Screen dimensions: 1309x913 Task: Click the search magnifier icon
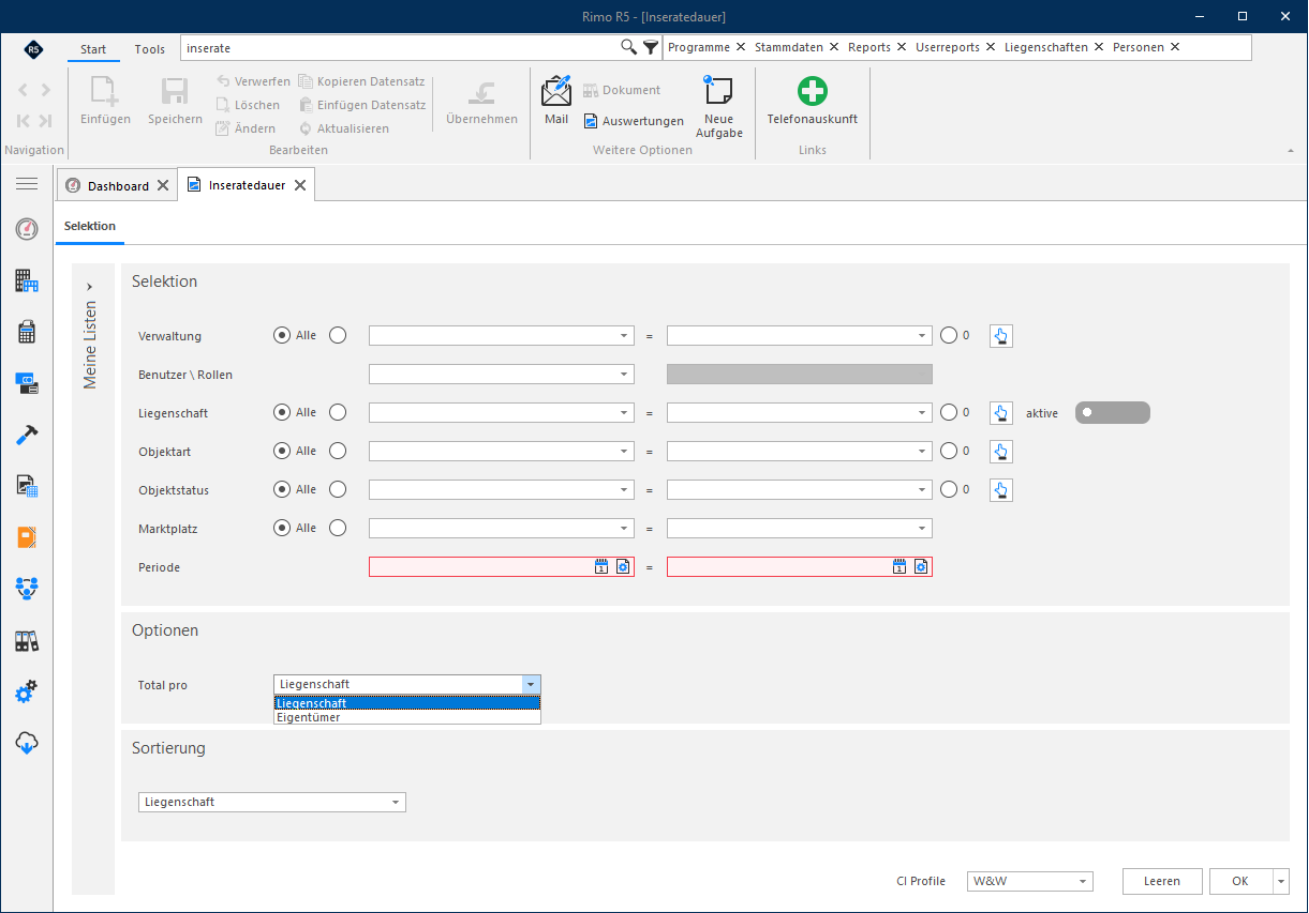pos(629,47)
